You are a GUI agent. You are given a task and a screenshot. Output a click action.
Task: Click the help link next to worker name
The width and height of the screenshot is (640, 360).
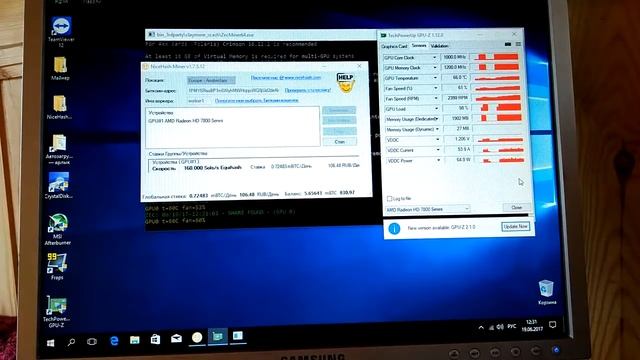pos(256,100)
